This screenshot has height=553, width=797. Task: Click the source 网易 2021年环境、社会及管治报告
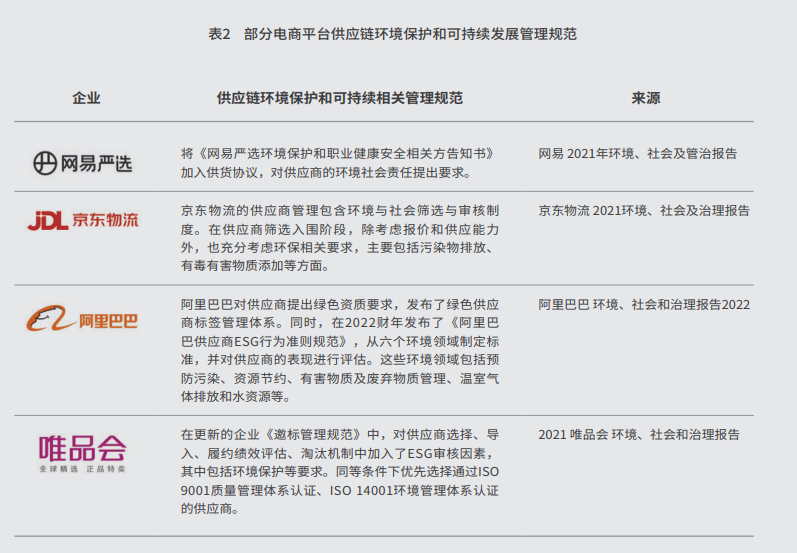coord(638,153)
